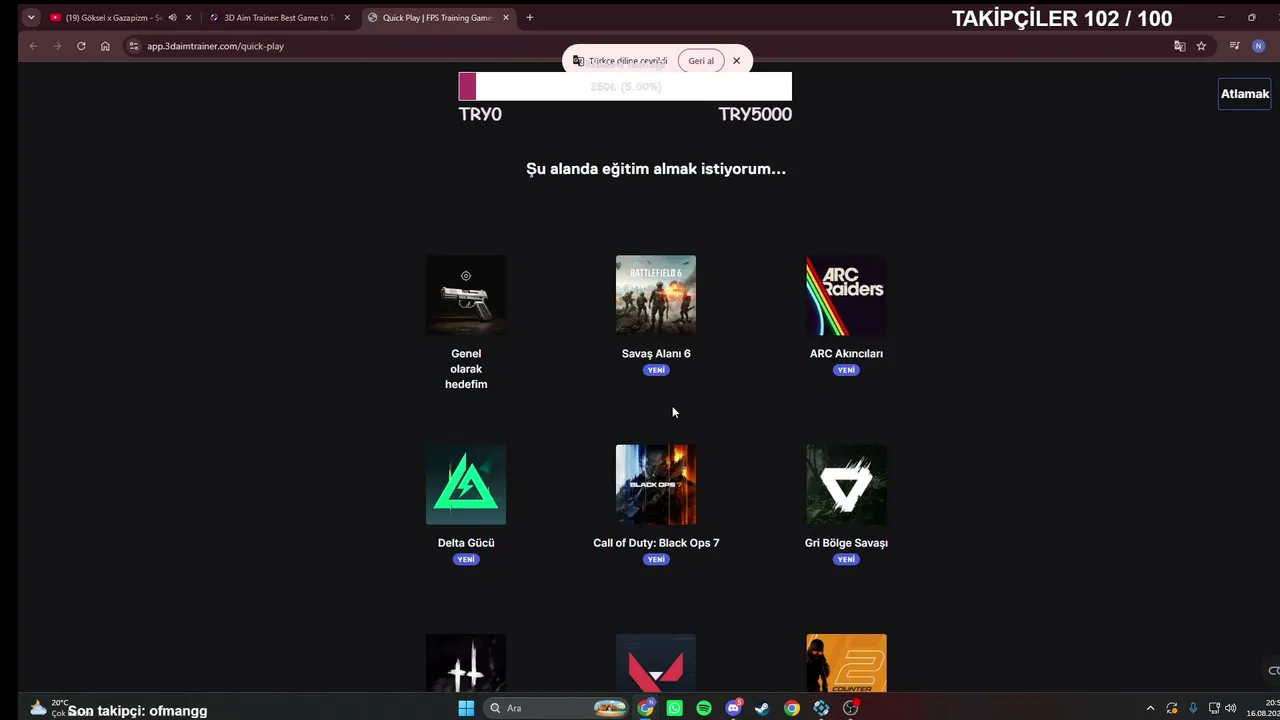Screen dimensions: 1280x720
Task: Close the Quick Play tab
Action: (x=506, y=17)
